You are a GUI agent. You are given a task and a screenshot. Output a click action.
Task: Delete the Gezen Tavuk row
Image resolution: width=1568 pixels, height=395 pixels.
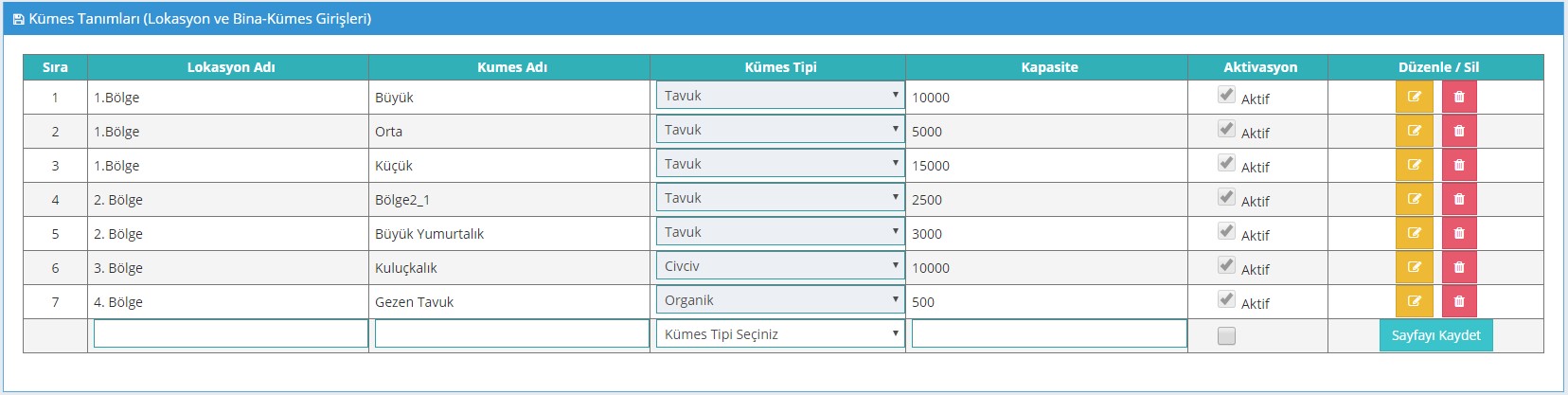click(x=1459, y=301)
